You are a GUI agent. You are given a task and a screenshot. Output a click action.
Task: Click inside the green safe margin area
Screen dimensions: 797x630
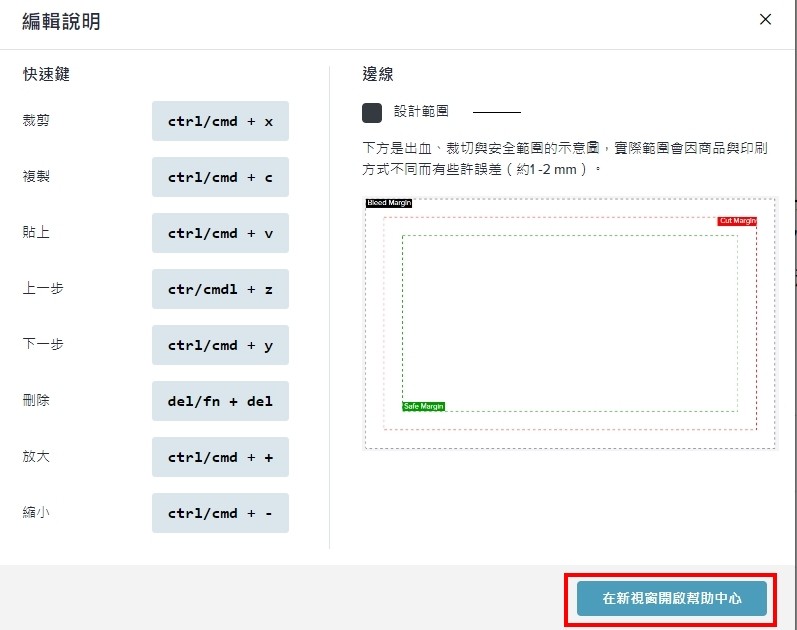[570, 320]
